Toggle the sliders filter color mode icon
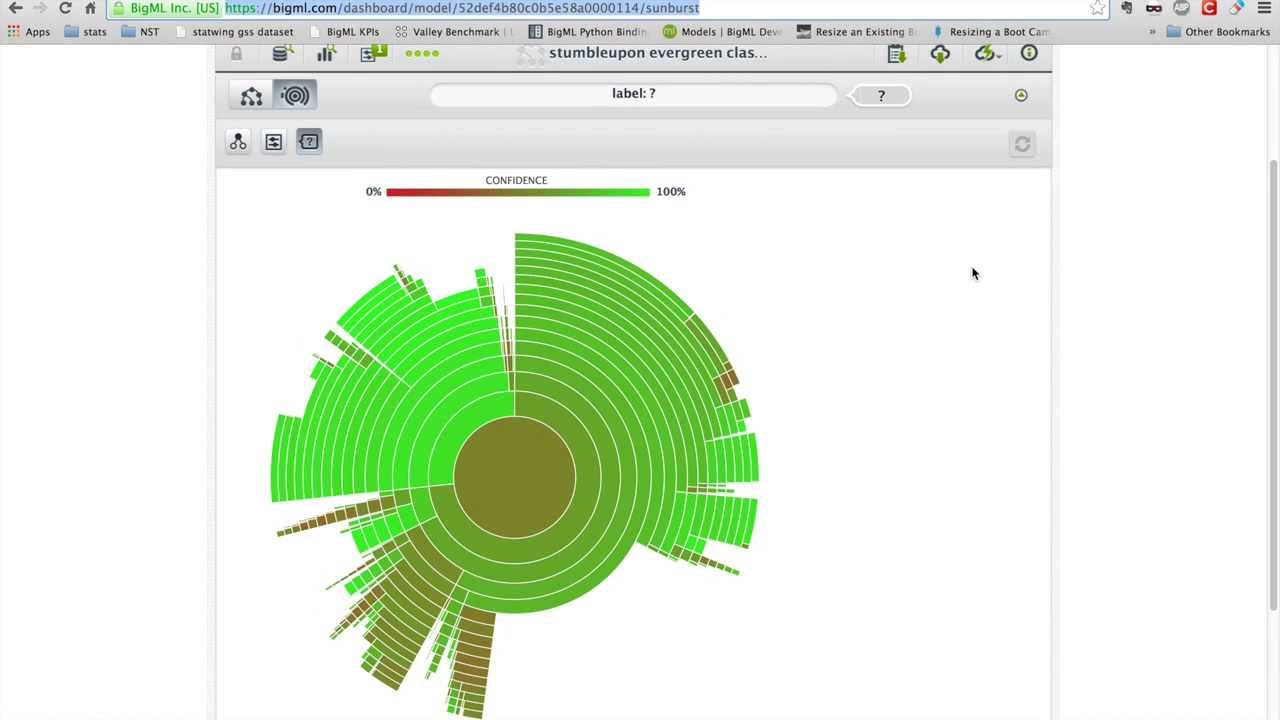The image size is (1280, 720). [273, 142]
